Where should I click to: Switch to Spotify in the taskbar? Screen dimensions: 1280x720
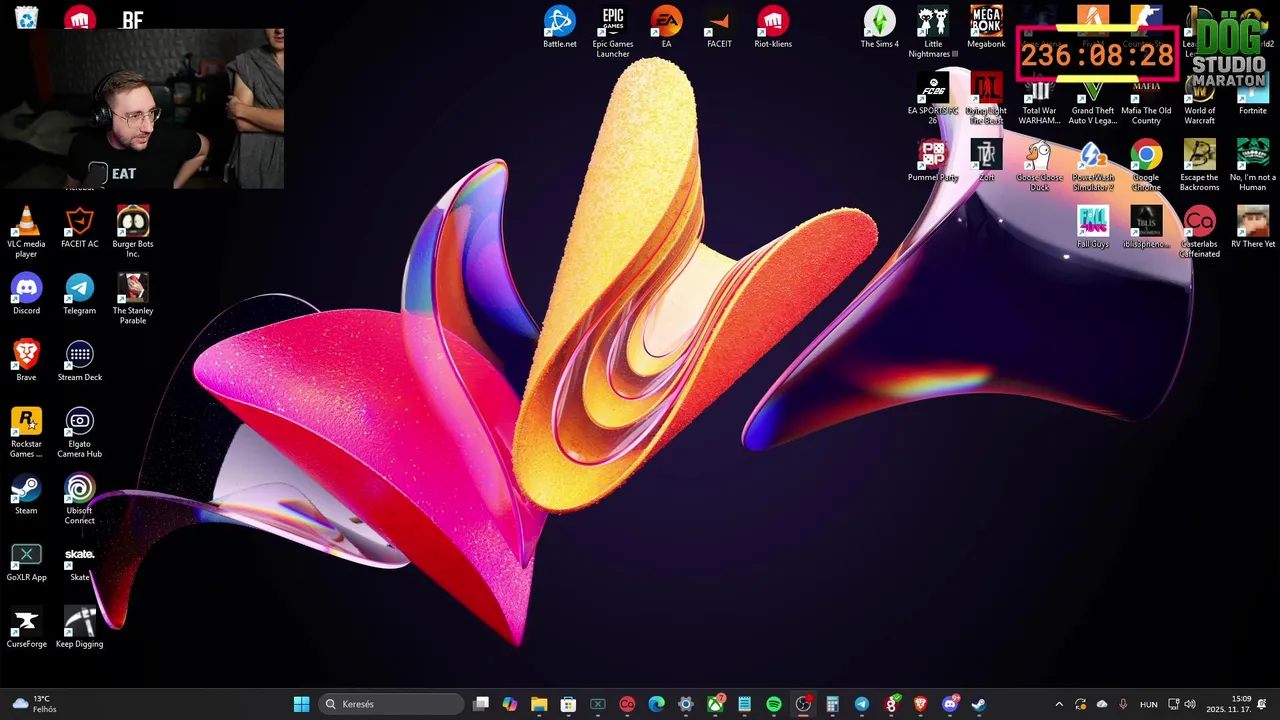[774, 704]
